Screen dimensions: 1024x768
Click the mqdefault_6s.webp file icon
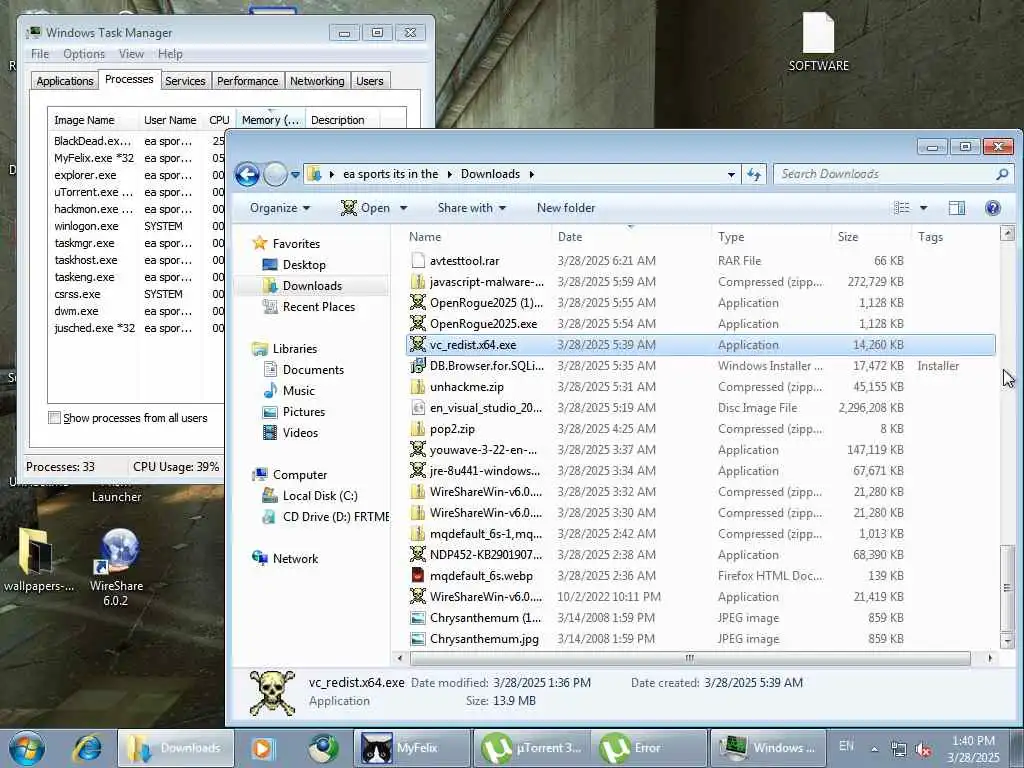[418, 575]
